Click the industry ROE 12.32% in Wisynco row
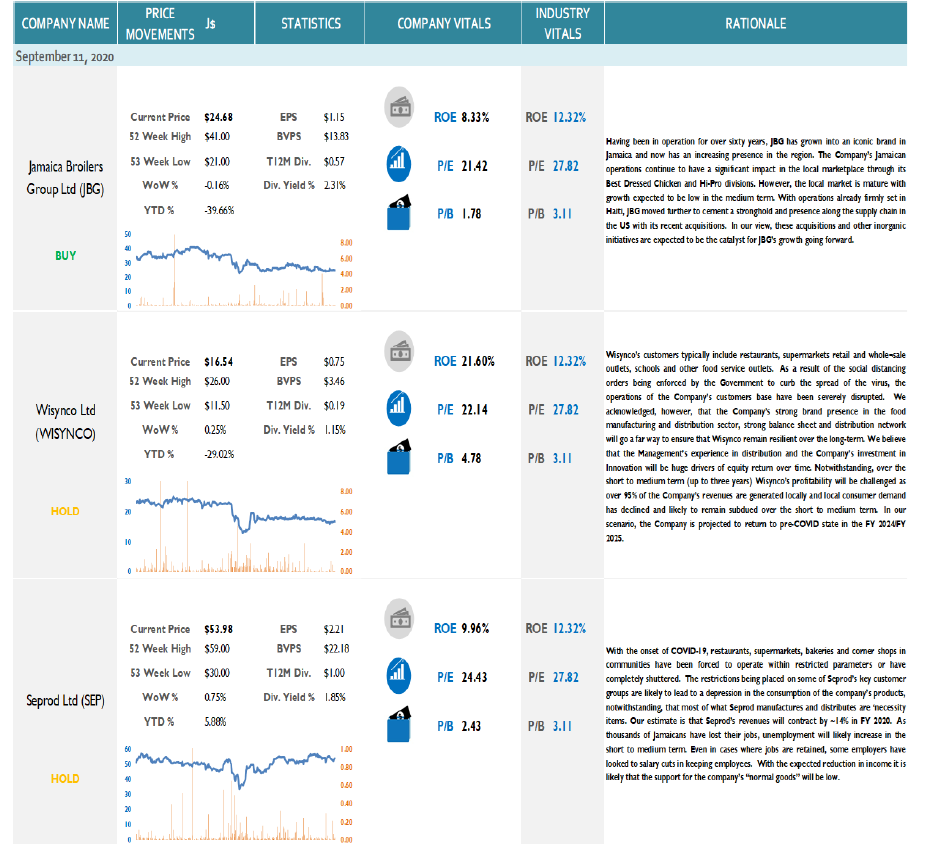933x844 pixels. tap(569, 361)
